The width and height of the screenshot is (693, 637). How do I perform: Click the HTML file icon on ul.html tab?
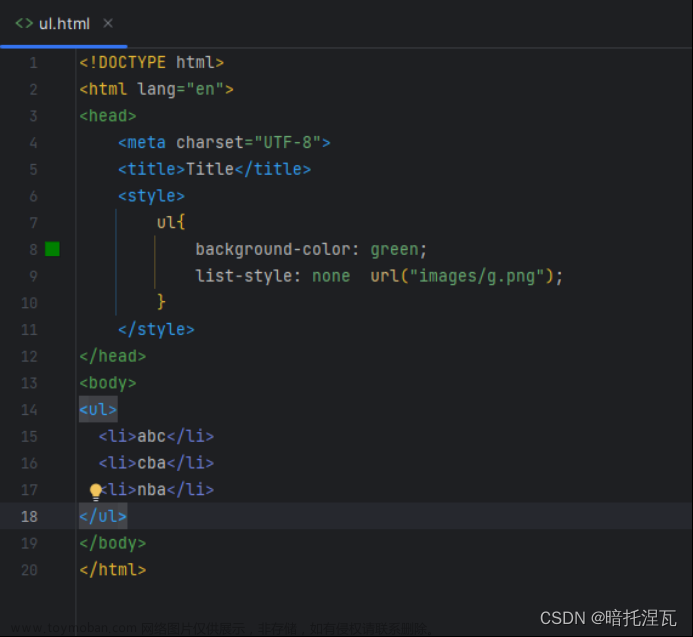pyautogui.click(x=24, y=23)
